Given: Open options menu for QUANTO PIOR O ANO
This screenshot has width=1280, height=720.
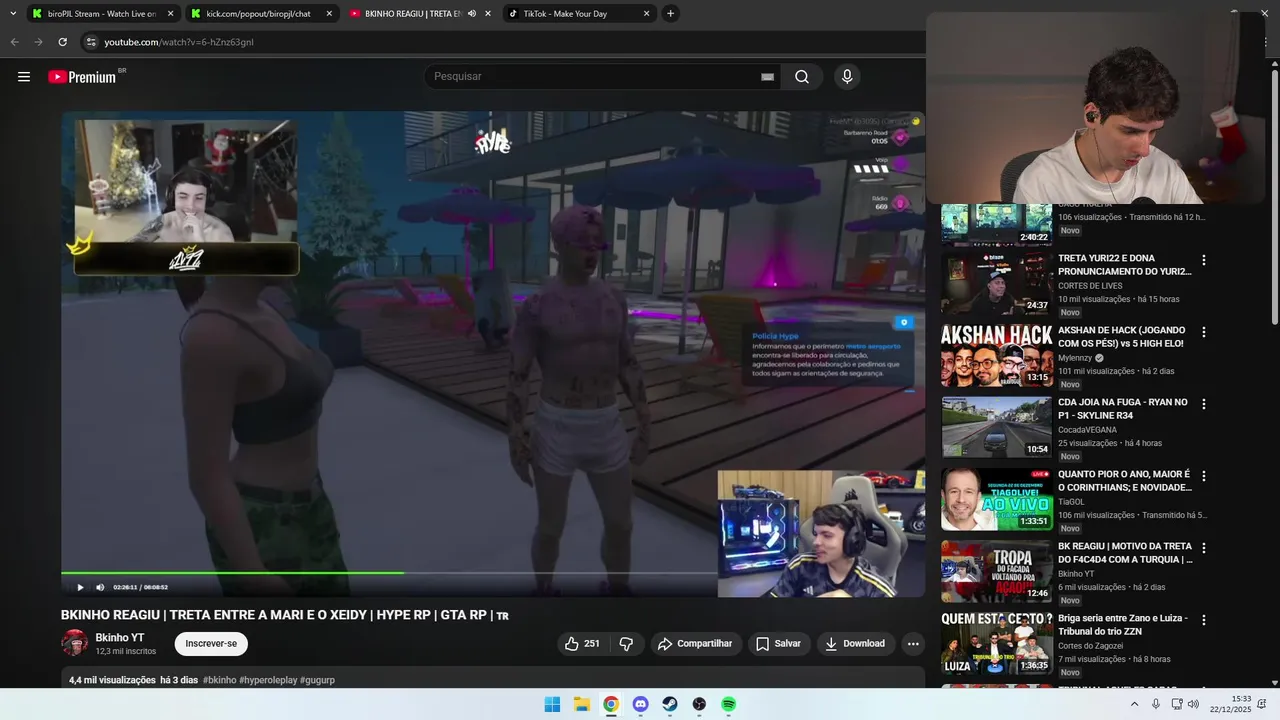Looking at the screenshot, I should (x=1204, y=476).
